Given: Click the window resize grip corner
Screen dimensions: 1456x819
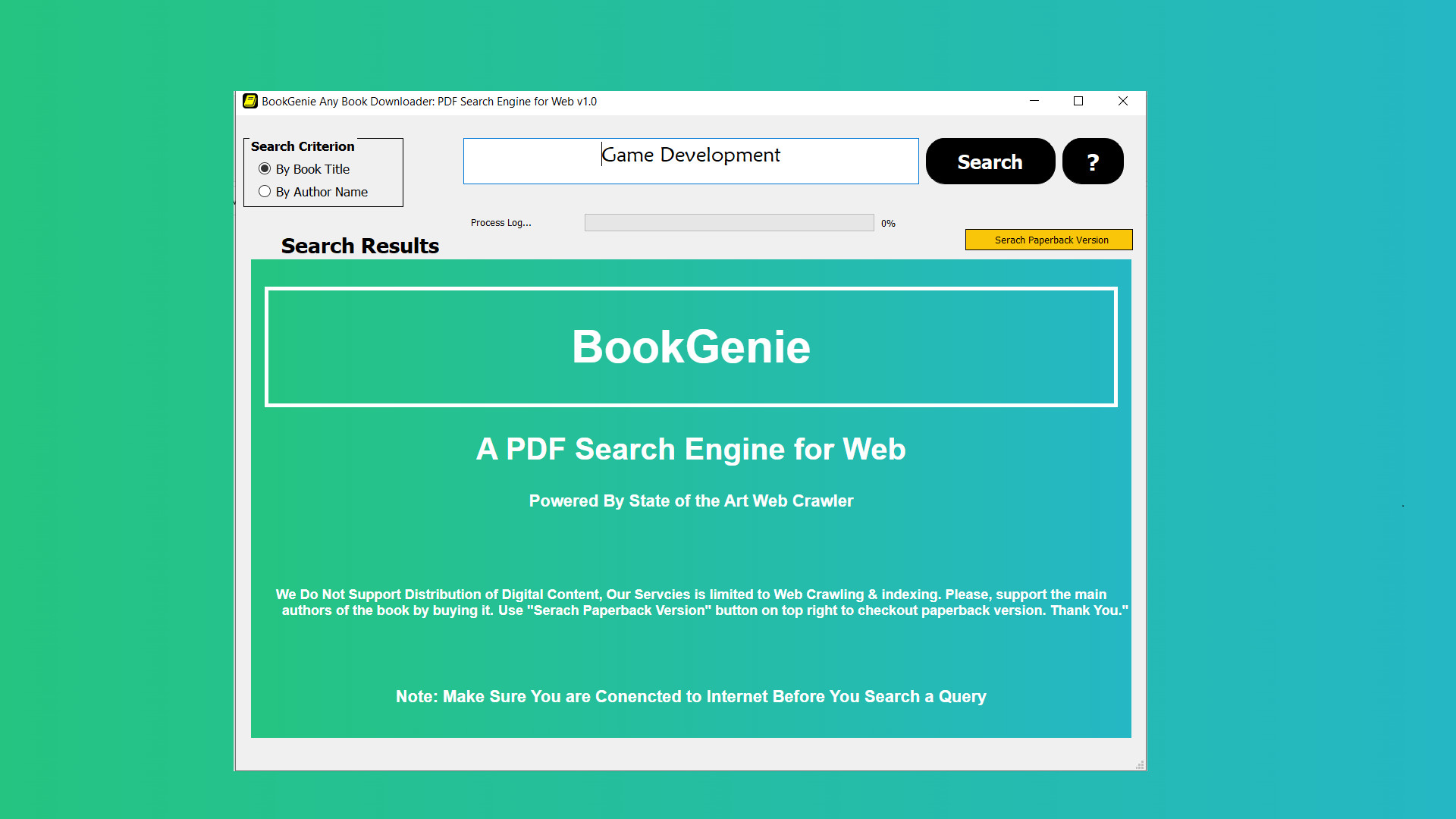Looking at the screenshot, I should coord(1140,765).
